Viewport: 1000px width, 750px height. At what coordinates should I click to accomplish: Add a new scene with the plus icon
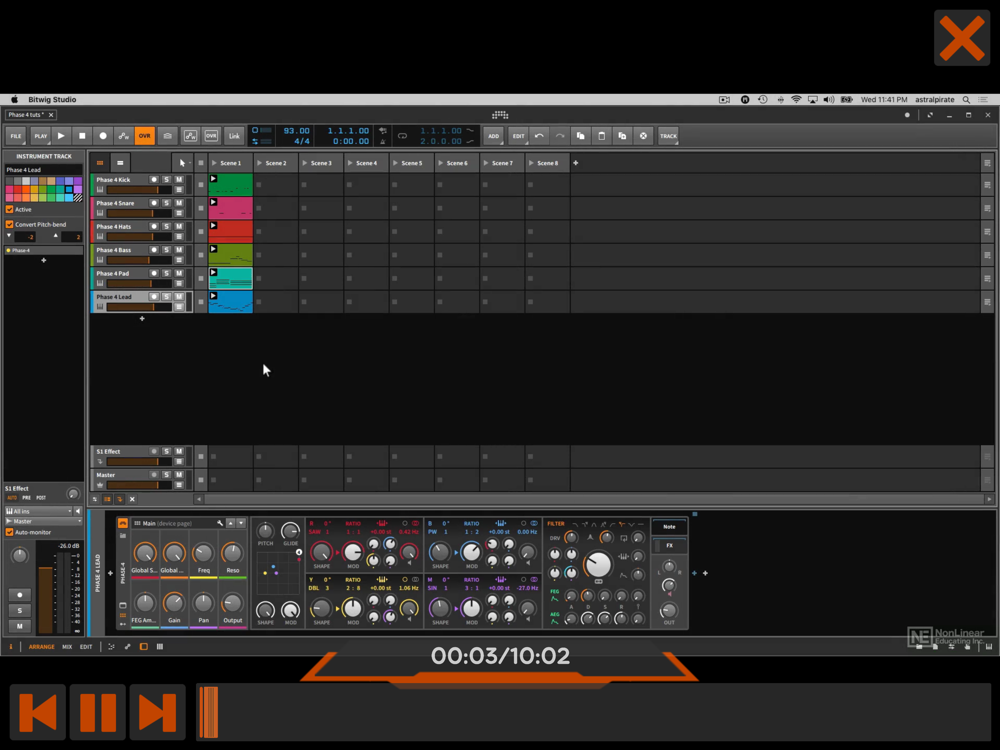tap(575, 163)
